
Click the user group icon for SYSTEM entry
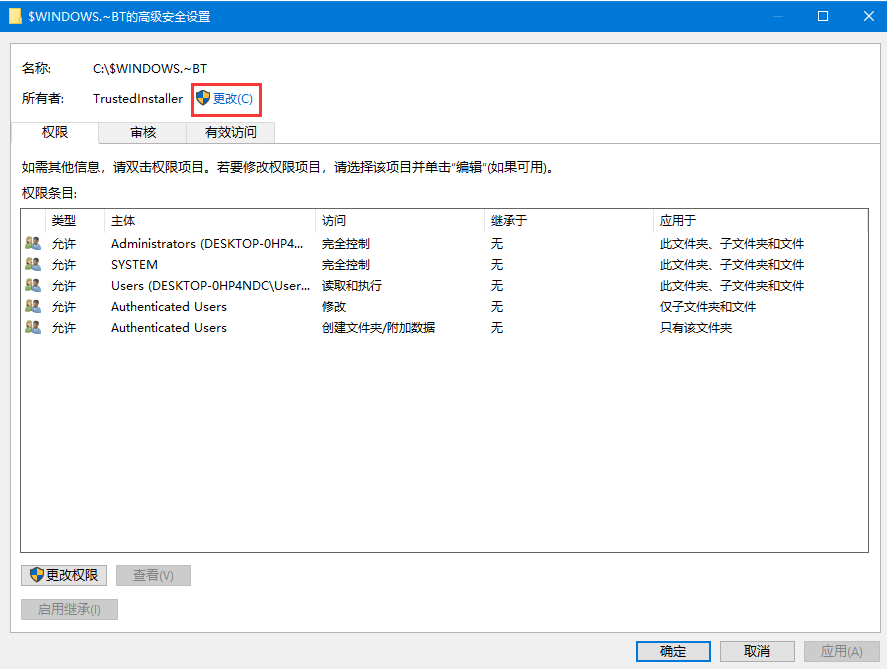pos(33,264)
